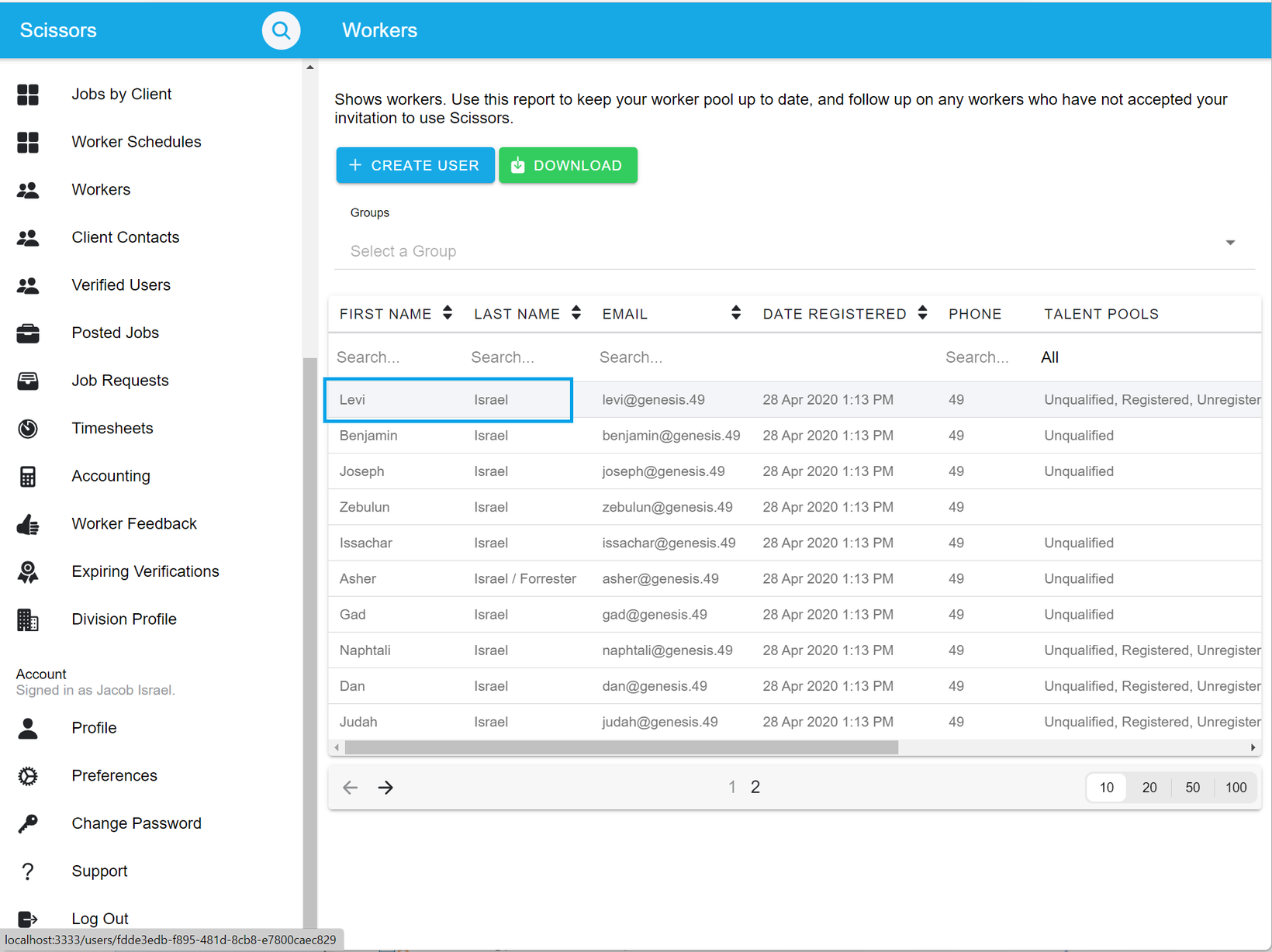1272x952 pixels.
Task: Click dan@genesis.49 email cell
Action: 655,686
